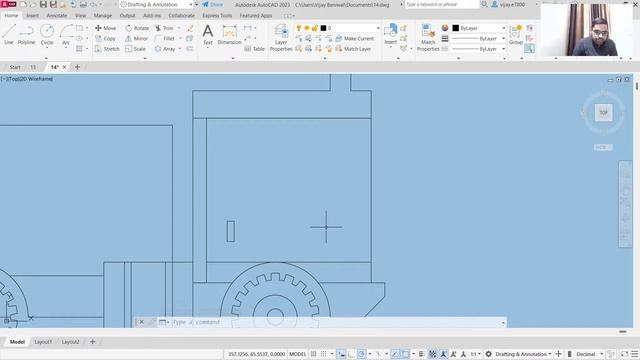
Task: Select the Circle tool
Action: pos(47,34)
